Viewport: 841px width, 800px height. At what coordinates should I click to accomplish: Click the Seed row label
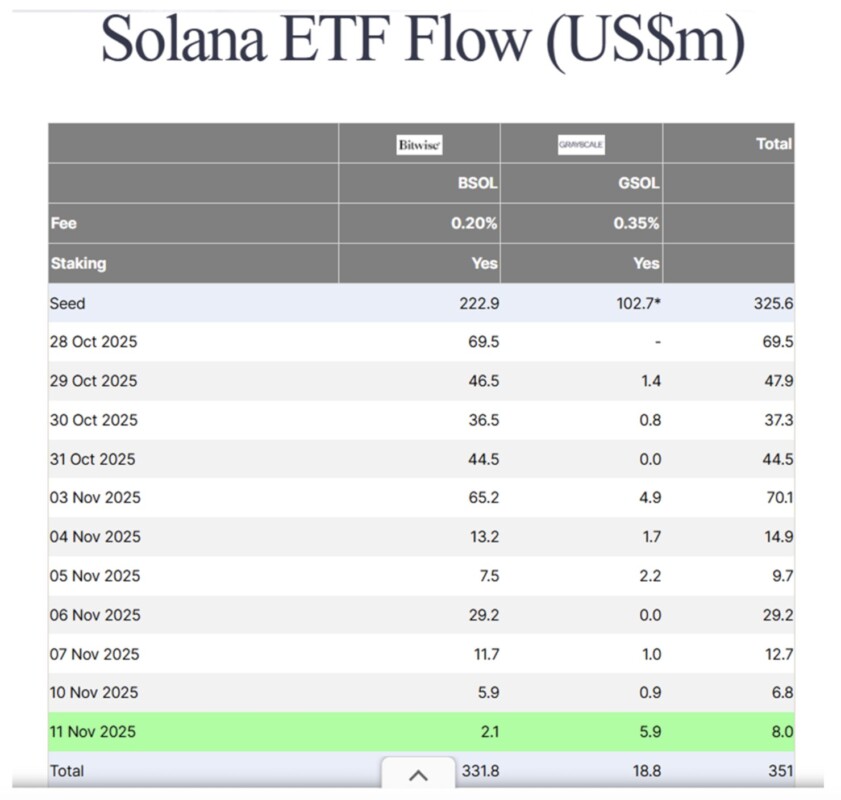point(68,303)
